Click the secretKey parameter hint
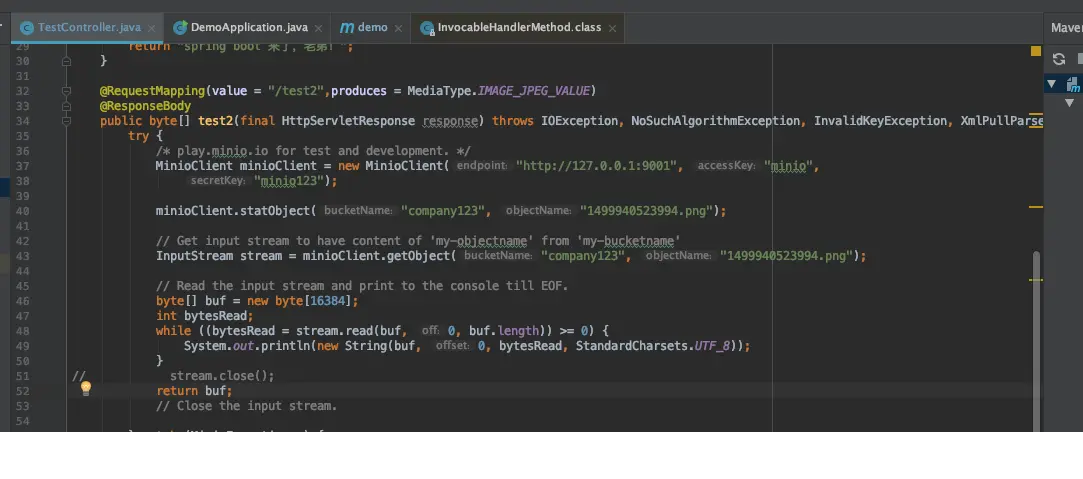This screenshot has height=479, width=1083. pyautogui.click(x=218, y=182)
